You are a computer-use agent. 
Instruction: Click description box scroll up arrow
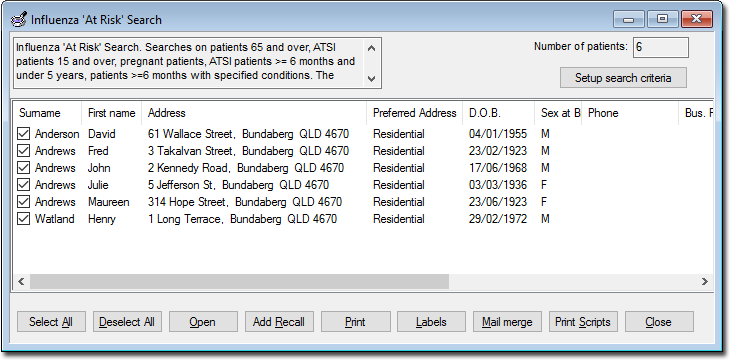pos(371,48)
